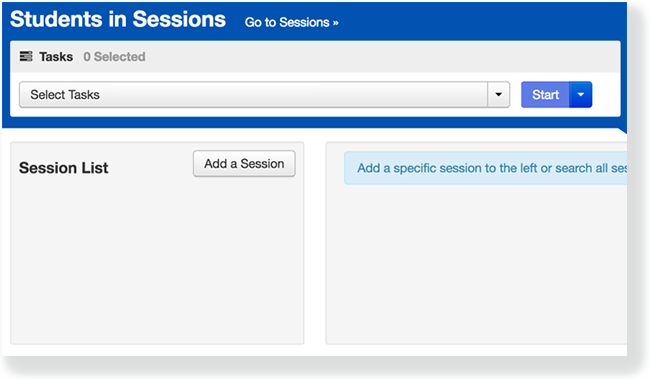Click the blue header bar right of Go to Sessions
This screenshot has height=379, width=650.
pos(481,22)
